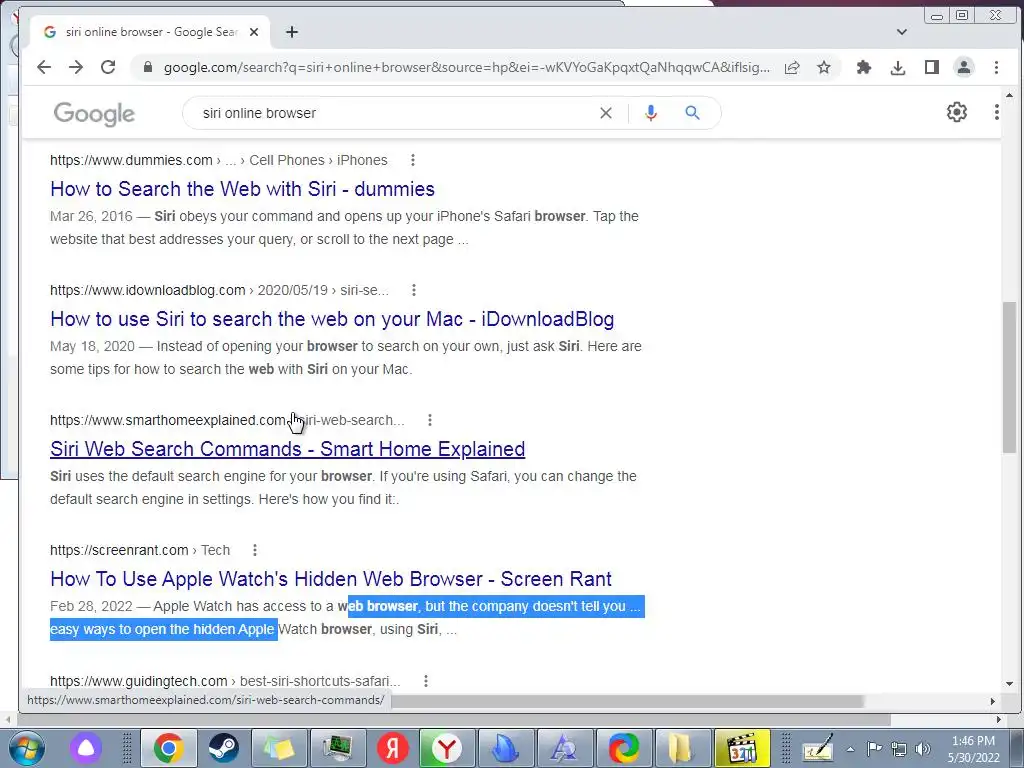Open Google page options dots
This screenshot has height=768, width=1024.
997,112
